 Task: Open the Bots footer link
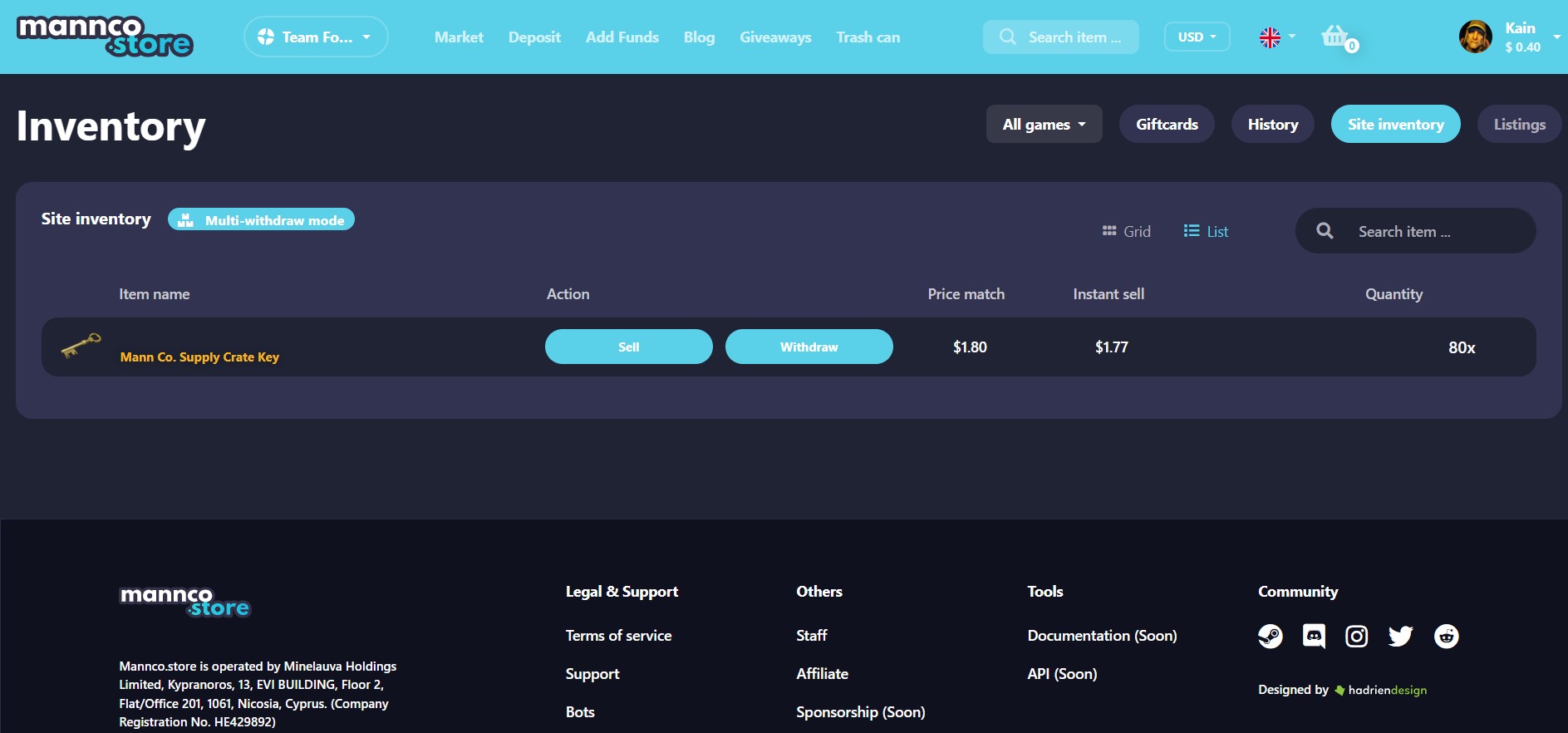[580, 711]
